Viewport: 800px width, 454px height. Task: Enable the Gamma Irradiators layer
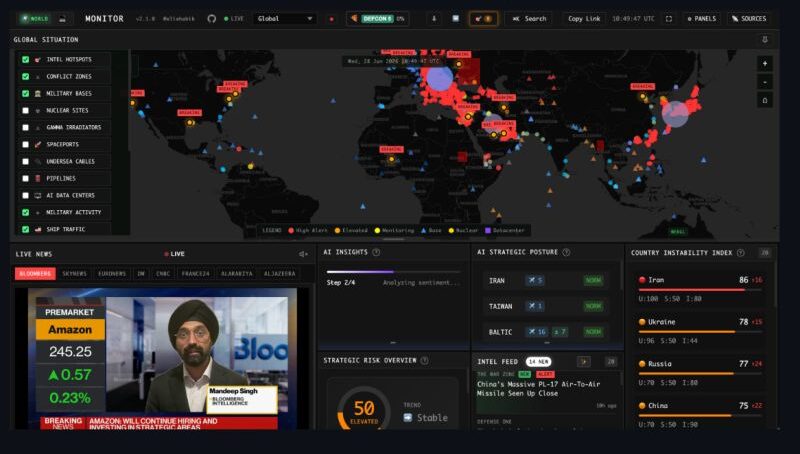coord(26,128)
